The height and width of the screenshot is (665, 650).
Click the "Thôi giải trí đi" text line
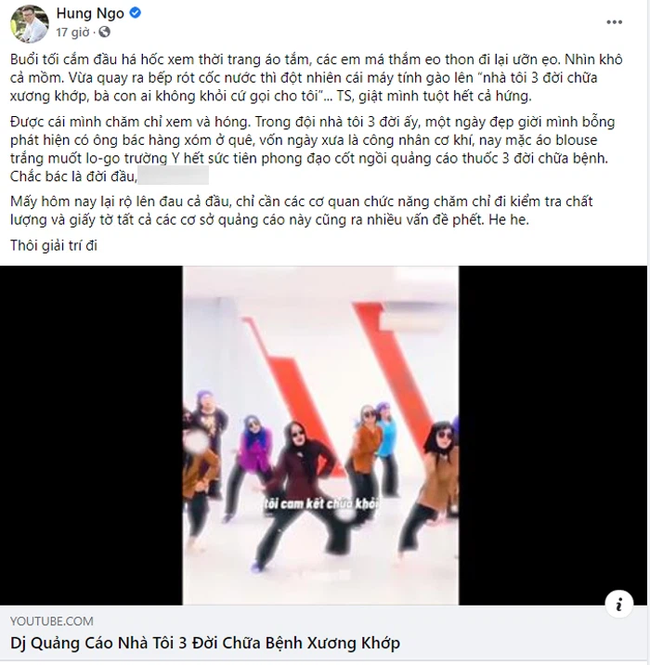[x=54, y=245]
